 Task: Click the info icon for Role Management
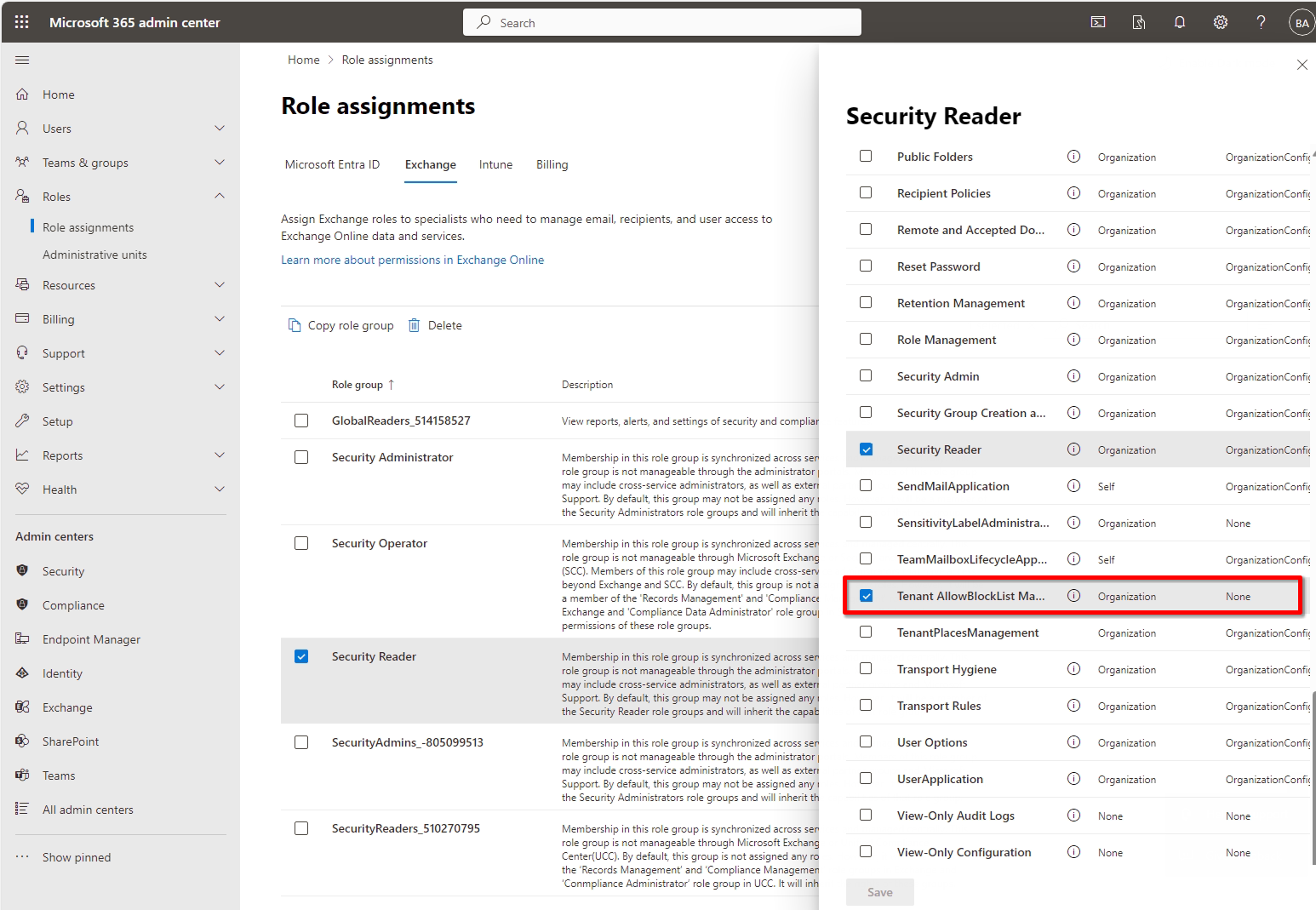tap(1074, 340)
